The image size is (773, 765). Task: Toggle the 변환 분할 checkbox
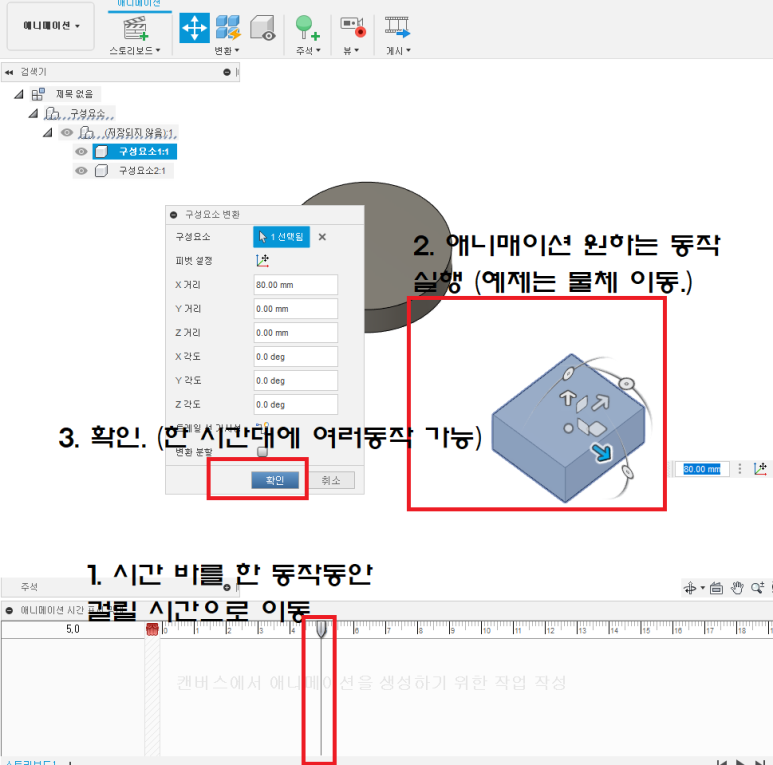[x=262, y=452]
